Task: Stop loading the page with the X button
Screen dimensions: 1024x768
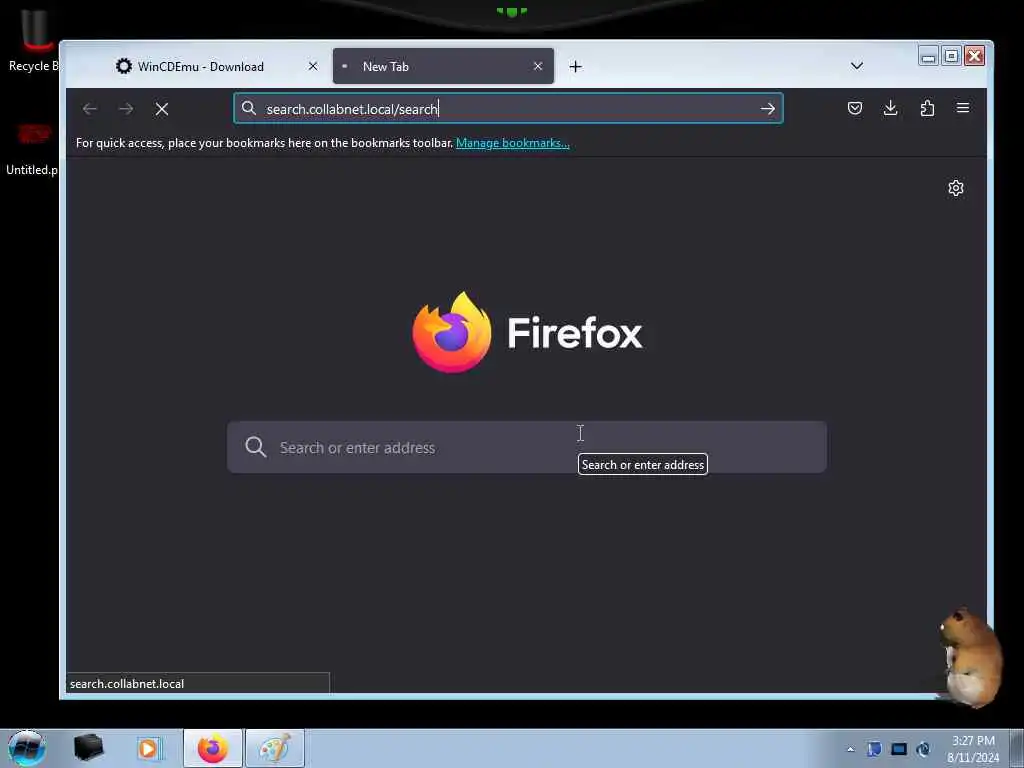Action: pos(162,109)
